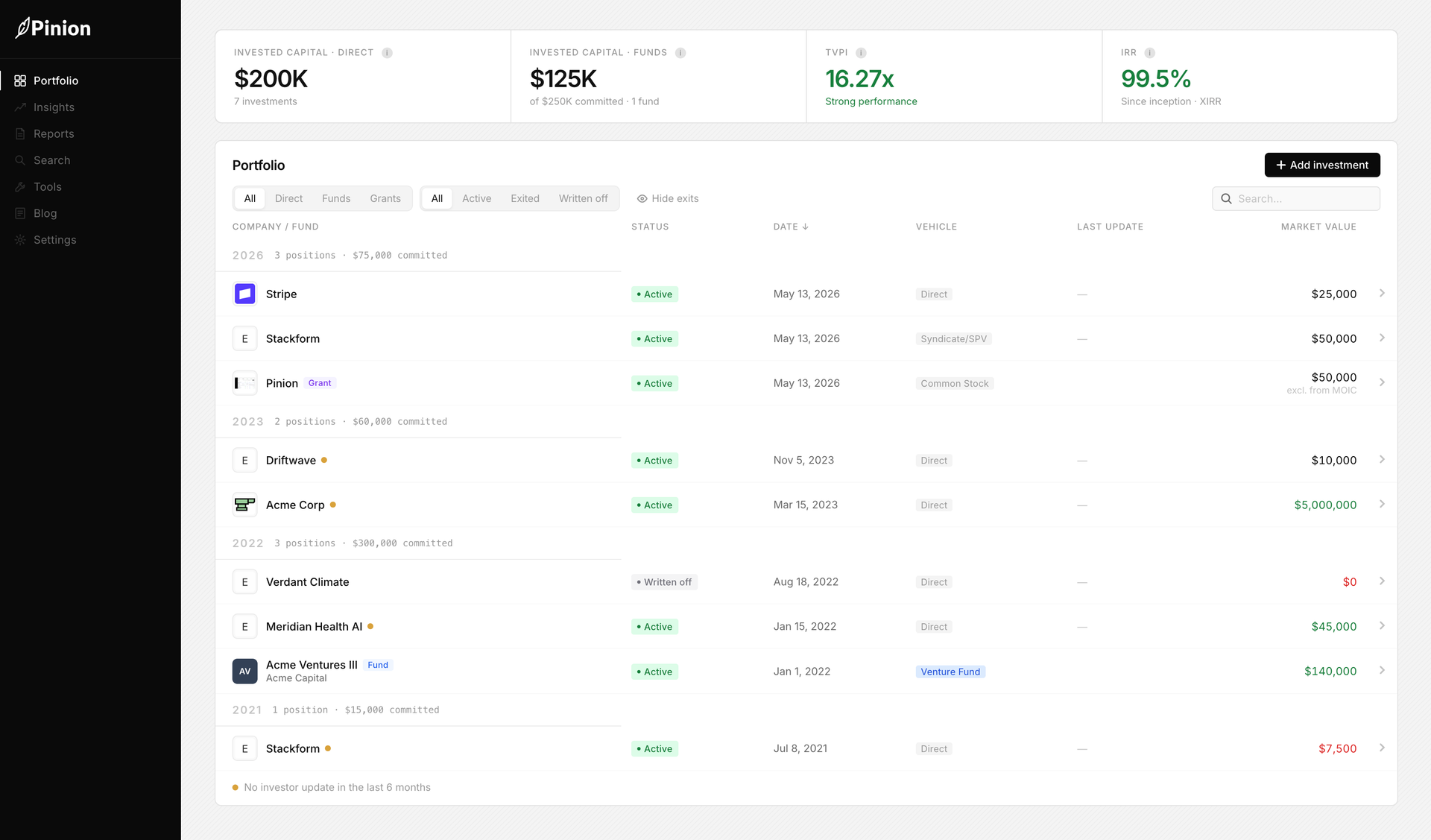This screenshot has width=1431, height=840.
Task: Open the Acme Ventures III row chevron
Action: (1382, 671)
